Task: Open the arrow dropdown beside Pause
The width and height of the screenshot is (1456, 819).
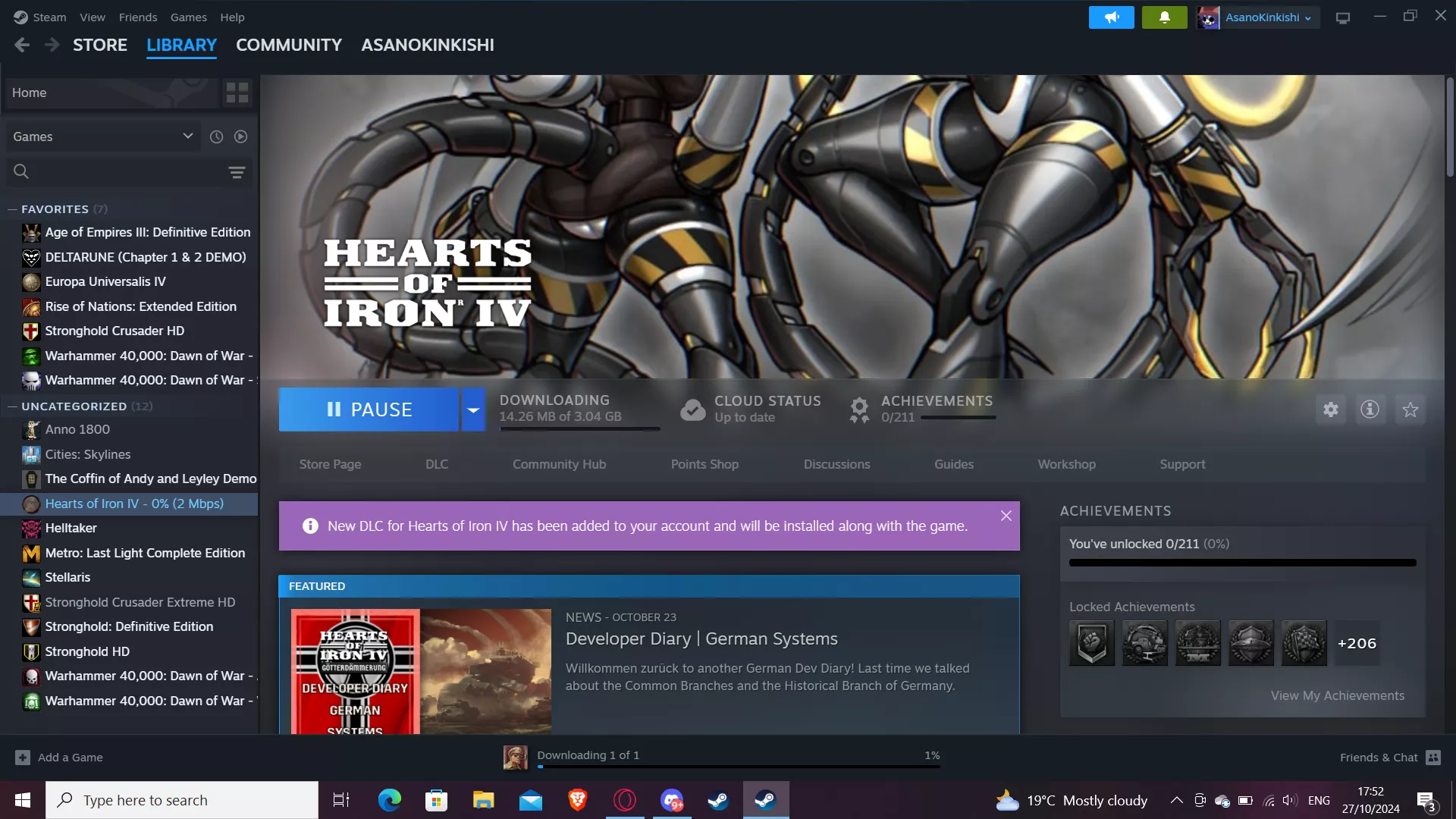Action: point(472,409)
